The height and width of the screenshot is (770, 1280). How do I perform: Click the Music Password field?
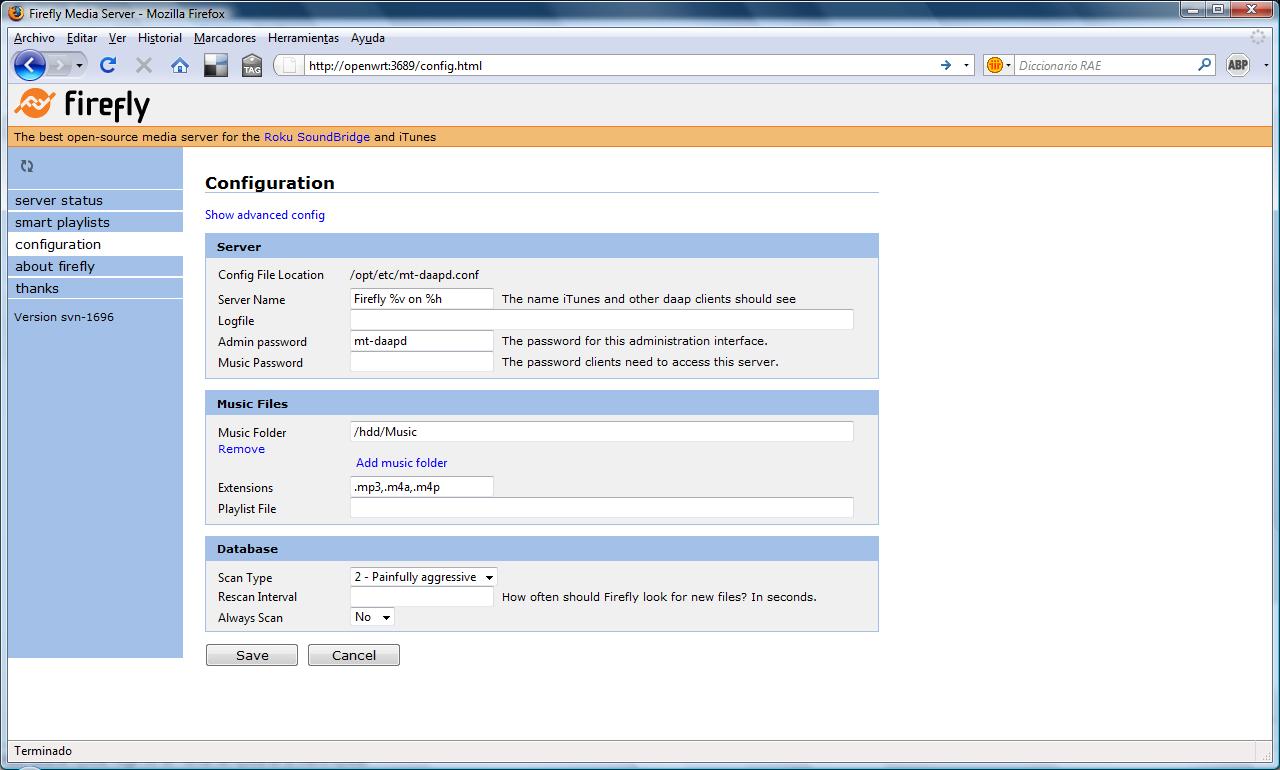(x=422, y=362)
